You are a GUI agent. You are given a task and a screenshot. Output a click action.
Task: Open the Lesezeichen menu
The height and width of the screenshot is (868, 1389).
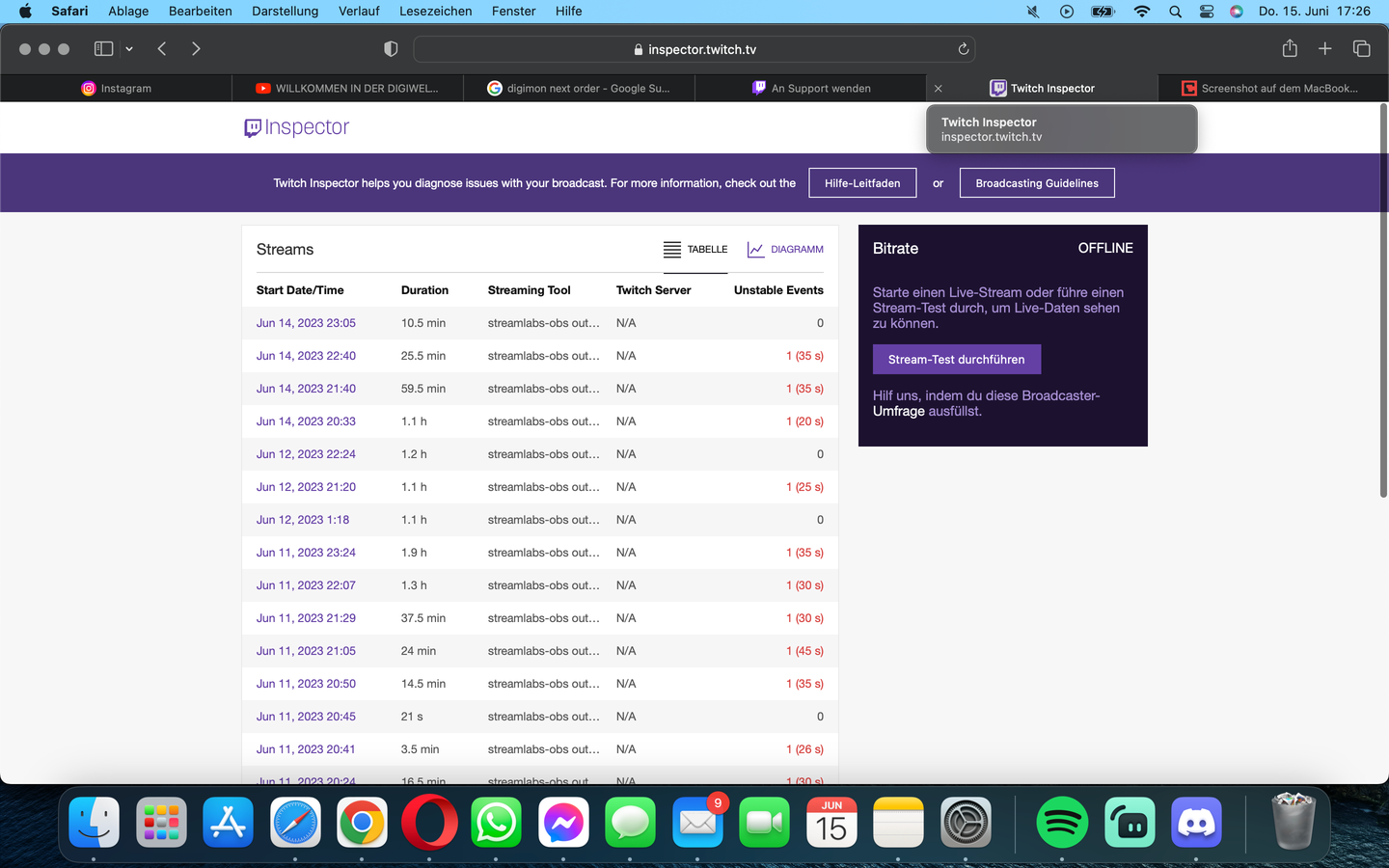tap(435, 11)
